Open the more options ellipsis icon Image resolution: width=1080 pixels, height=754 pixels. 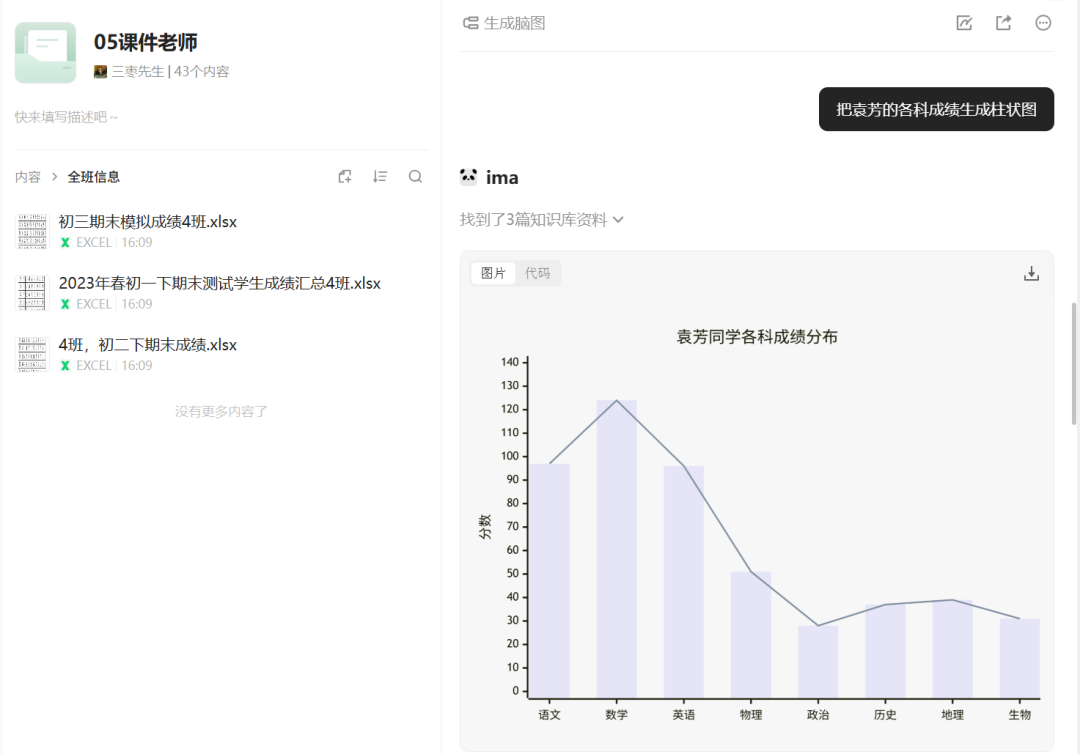click(1042, 22)
